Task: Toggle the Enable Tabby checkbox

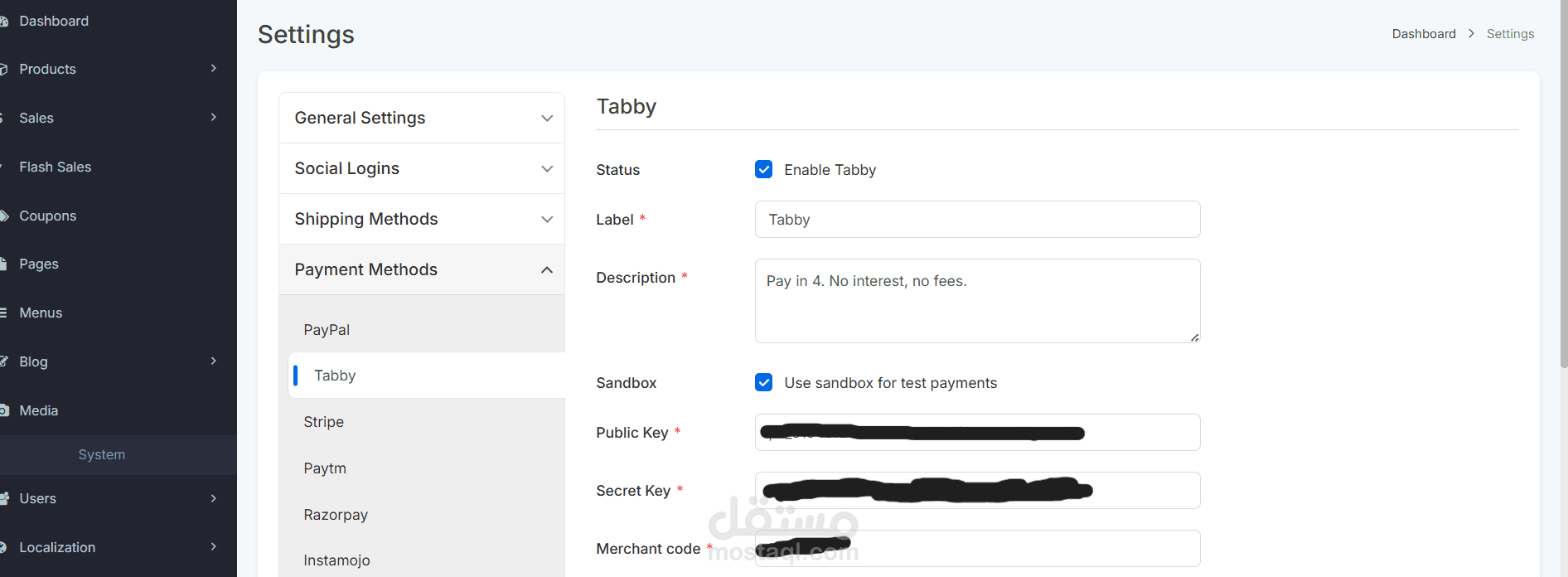Action: 764,169
